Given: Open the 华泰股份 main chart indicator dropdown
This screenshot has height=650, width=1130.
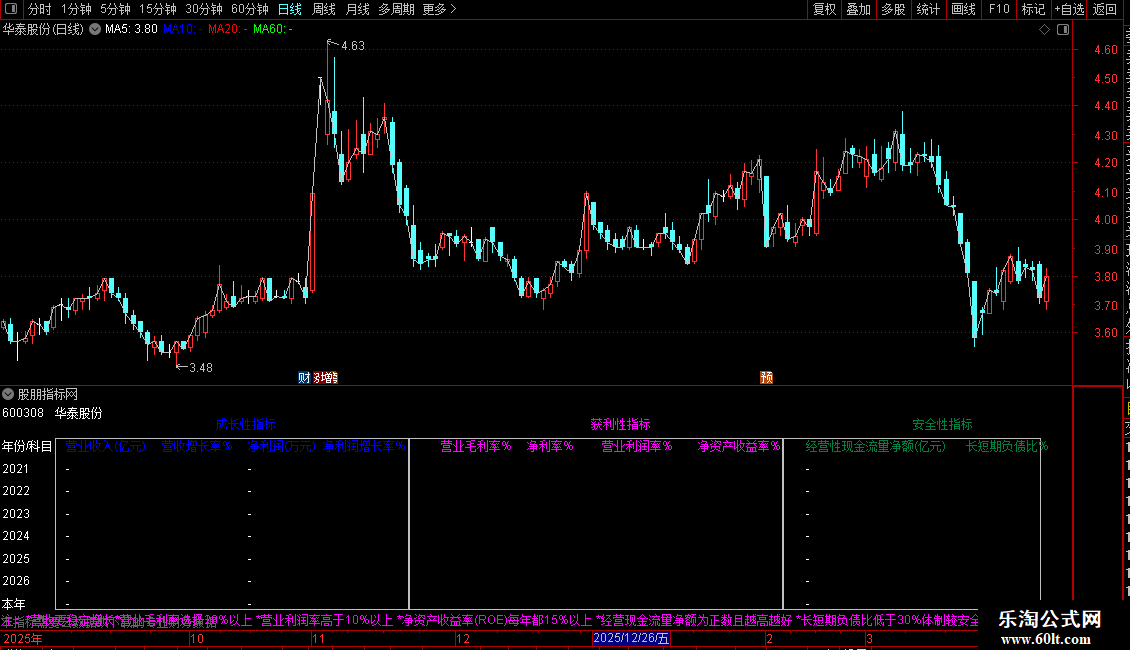Looking at the screenshot, I should (x=95, y=30).
